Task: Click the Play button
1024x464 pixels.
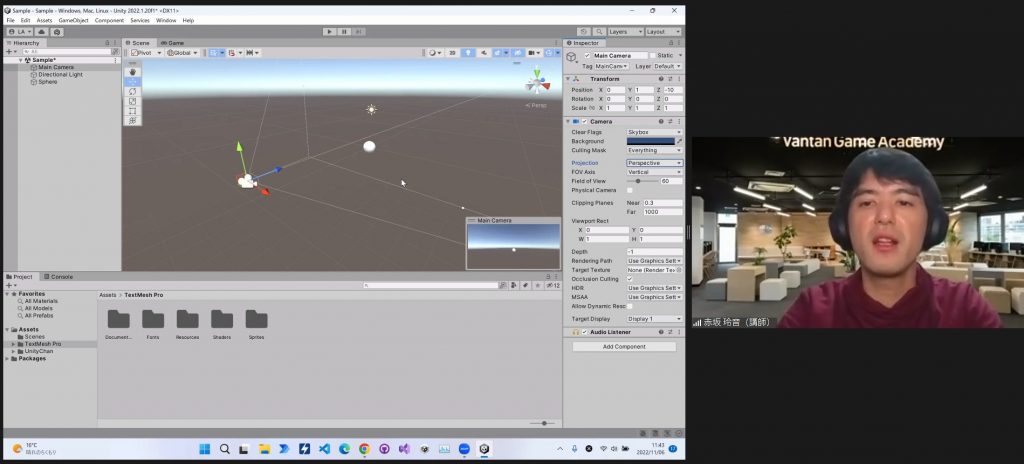Action: pos(329,31)
